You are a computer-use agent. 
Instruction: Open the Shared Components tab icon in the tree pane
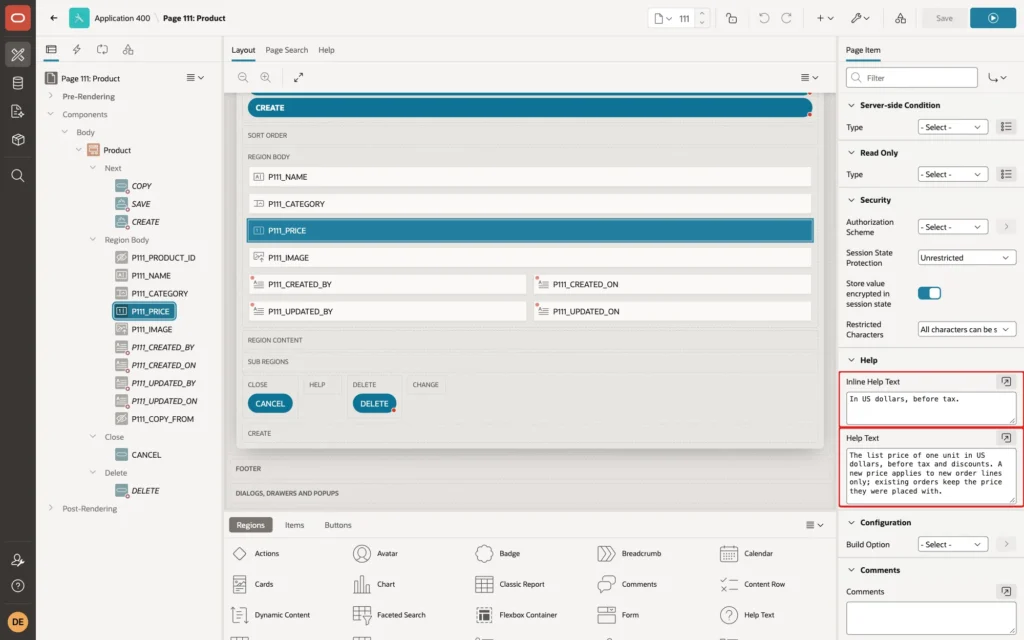coord(128,50)
